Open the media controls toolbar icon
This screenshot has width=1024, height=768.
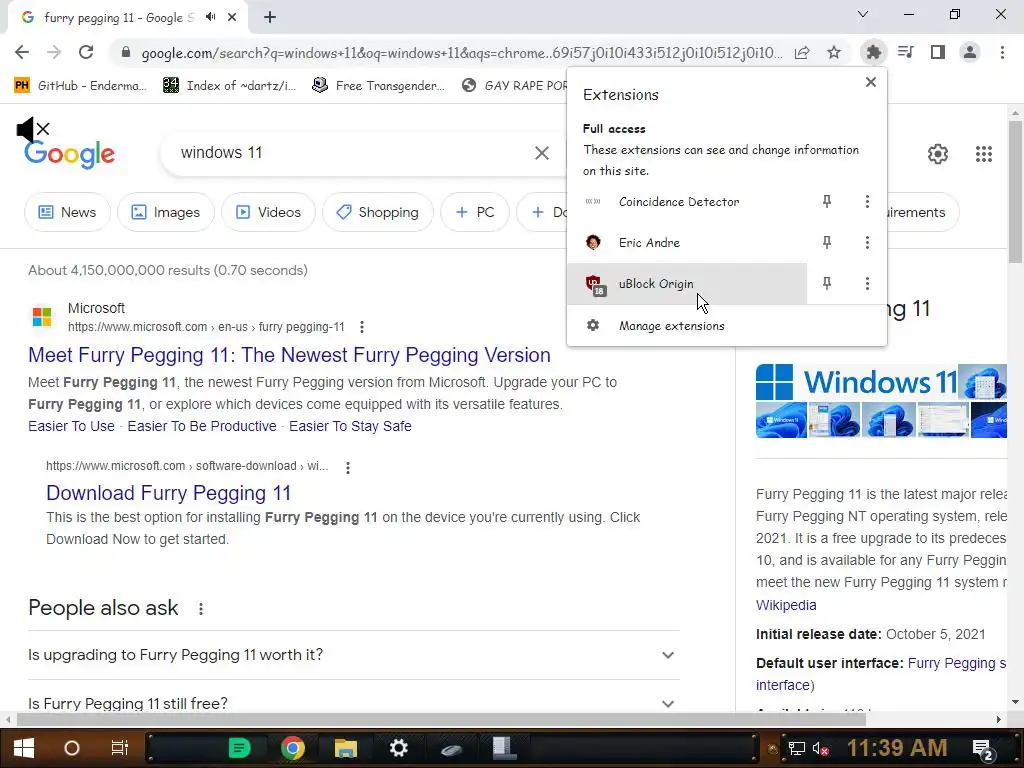(905, 52)
